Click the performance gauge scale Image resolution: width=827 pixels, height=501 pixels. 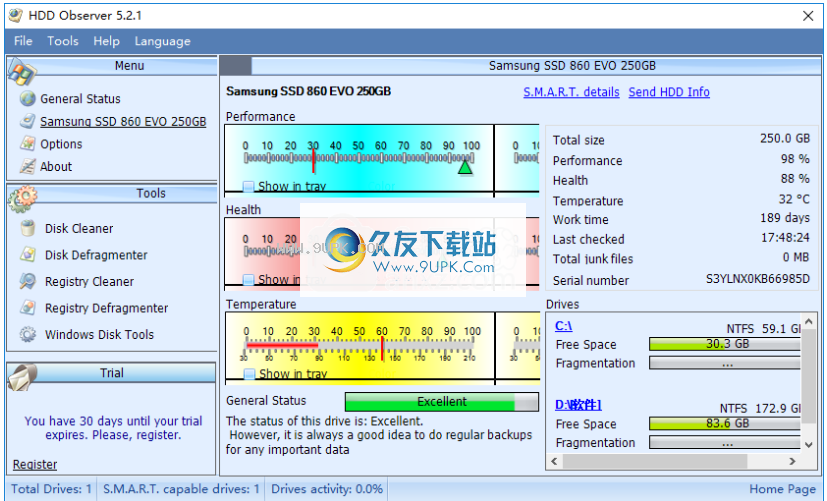(x=359, y=157)
